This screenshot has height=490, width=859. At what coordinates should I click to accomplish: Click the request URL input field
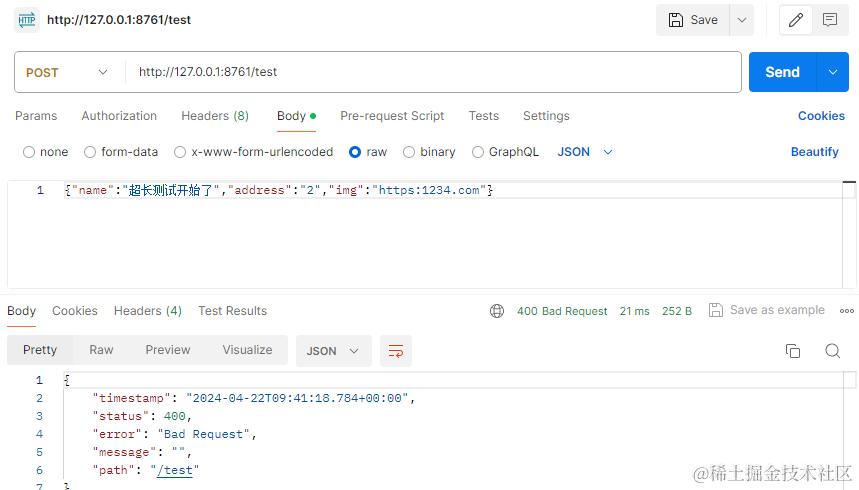point(433,72)
